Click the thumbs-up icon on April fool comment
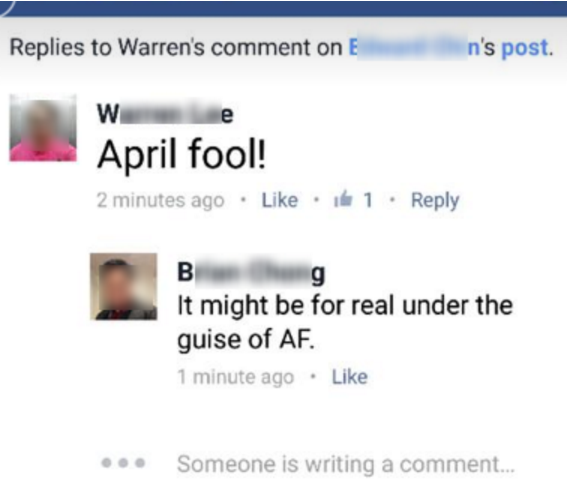567x496 pixels. [343, 199]
